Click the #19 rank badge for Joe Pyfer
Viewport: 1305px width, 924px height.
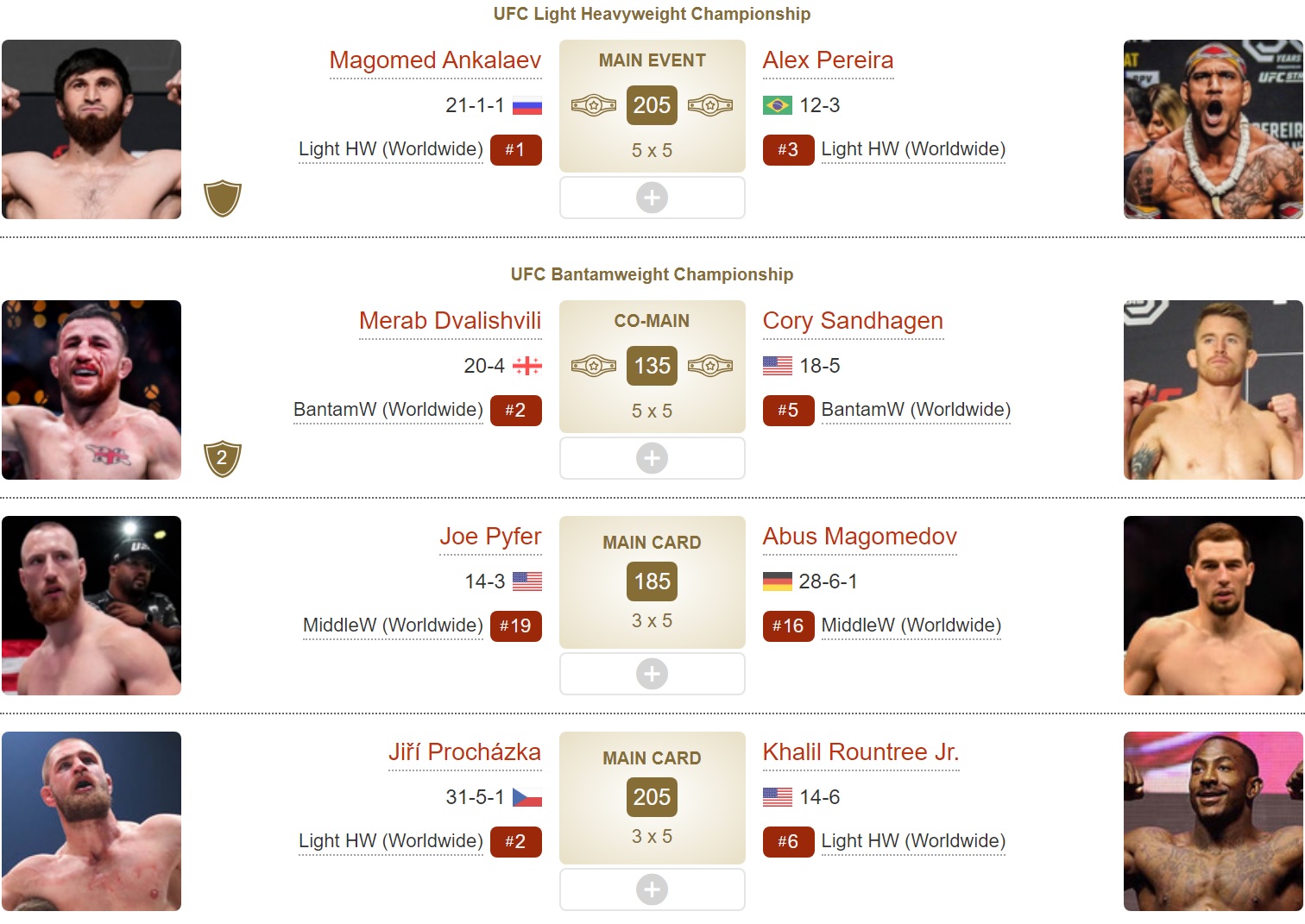[x=515, y=626]
